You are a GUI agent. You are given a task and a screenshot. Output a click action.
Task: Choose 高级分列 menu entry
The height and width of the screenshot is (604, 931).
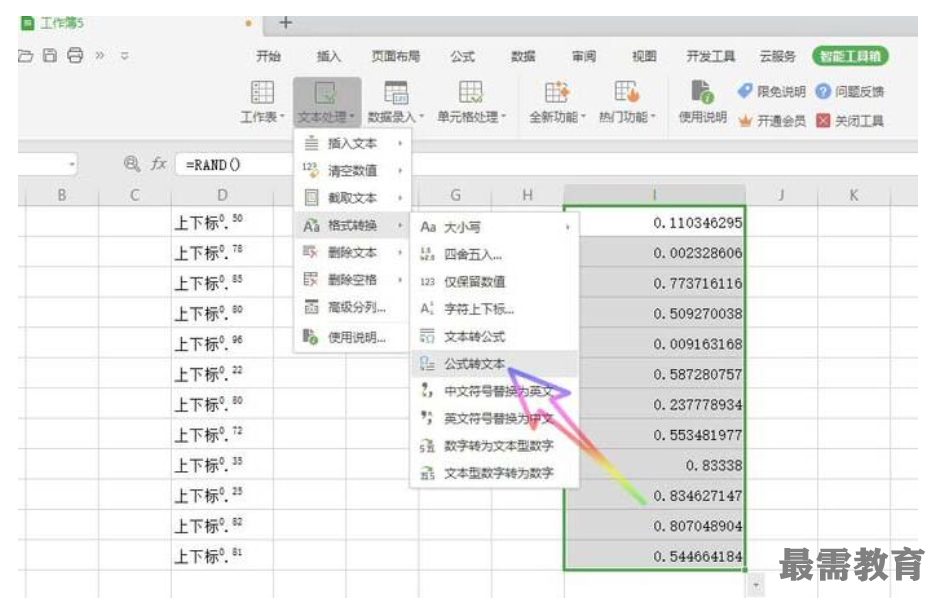353,307
